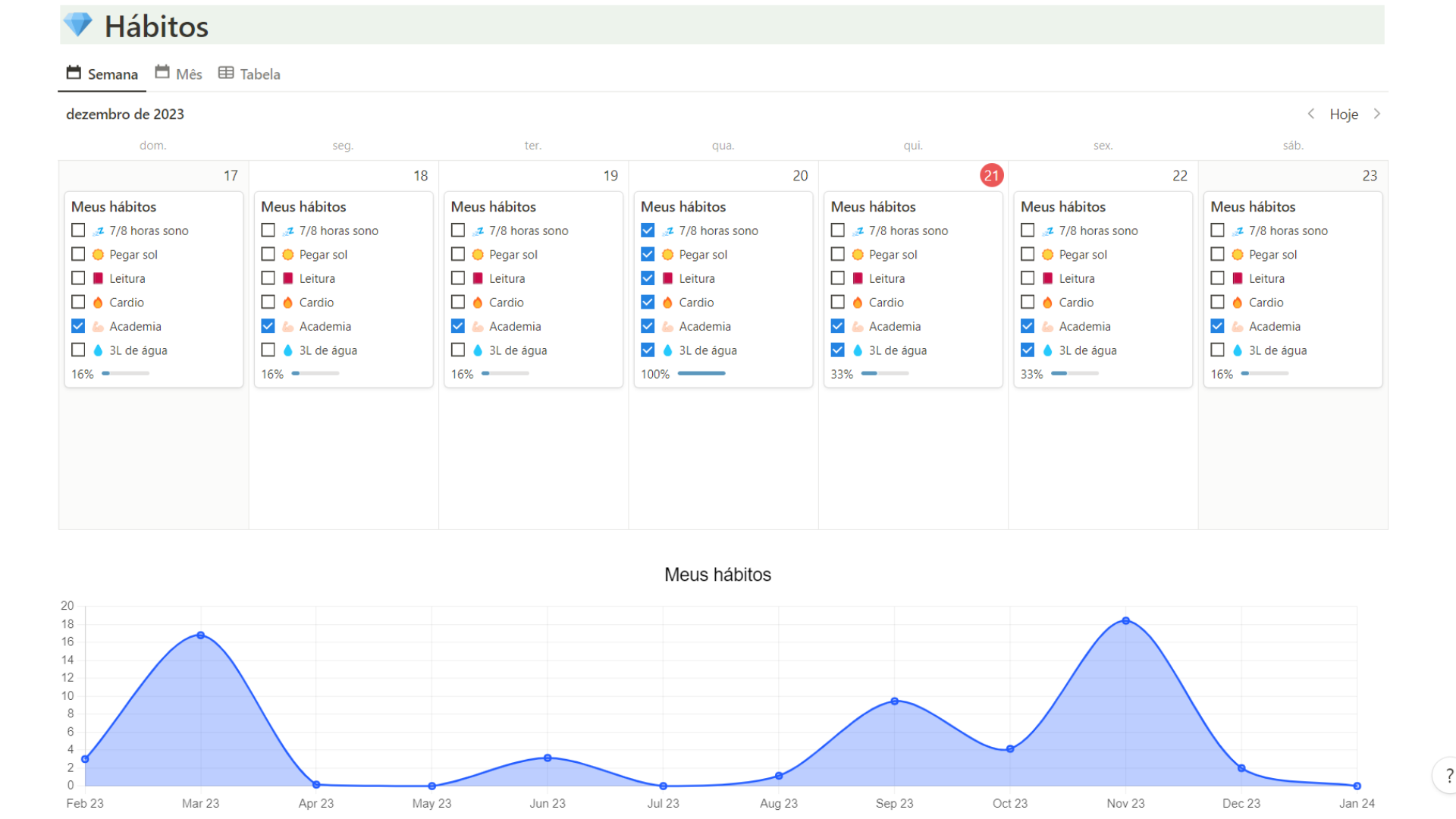
Task: Click the Mar 23 chart data point
Action: coord(201,635)
